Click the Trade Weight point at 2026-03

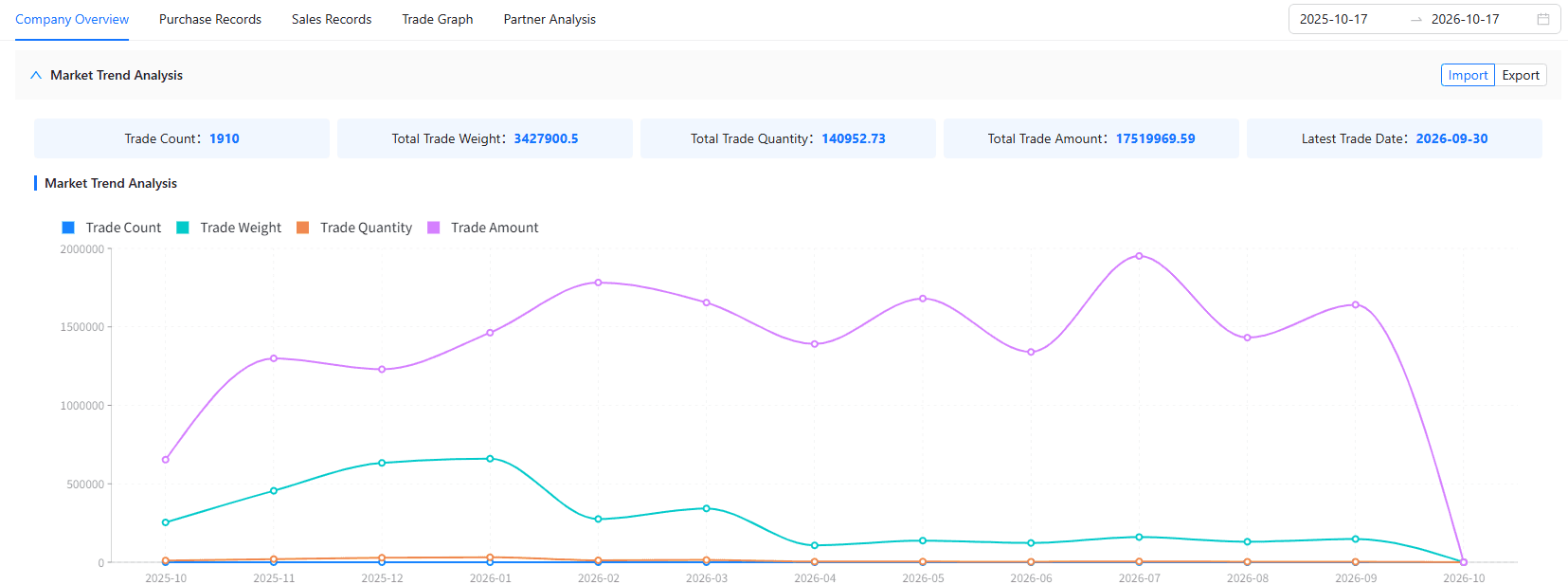coord(707,508)
